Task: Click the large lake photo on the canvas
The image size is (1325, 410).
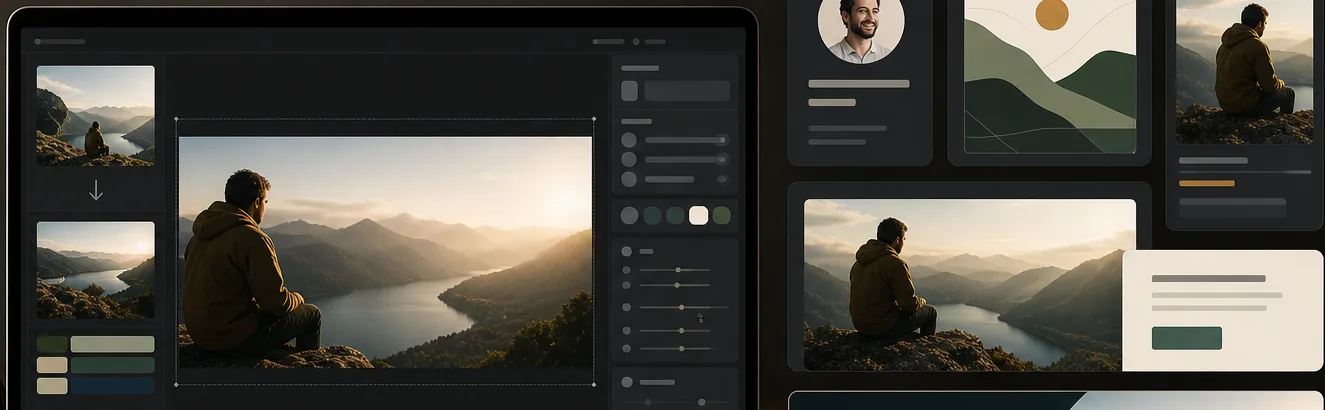Action: click(385, 252)
